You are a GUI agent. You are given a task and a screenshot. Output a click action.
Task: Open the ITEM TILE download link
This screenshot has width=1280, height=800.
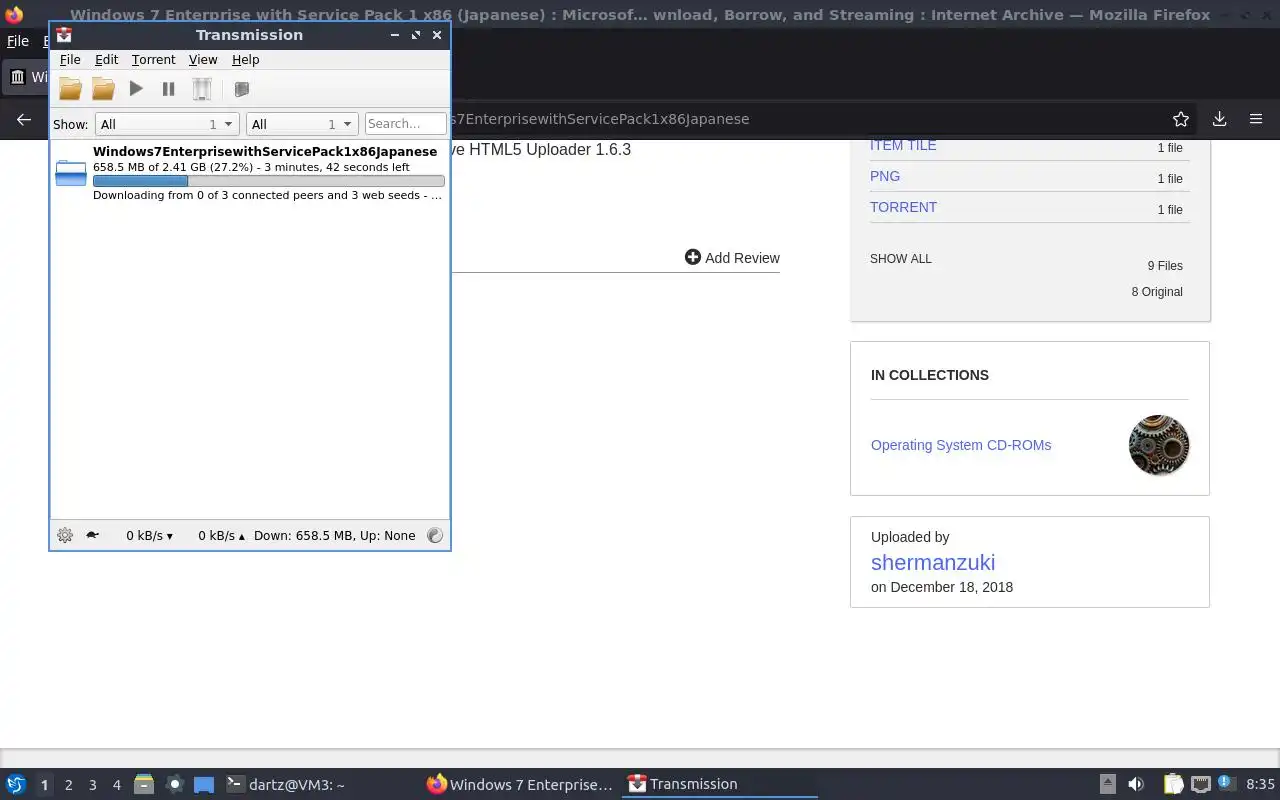[x=903, y=145]
